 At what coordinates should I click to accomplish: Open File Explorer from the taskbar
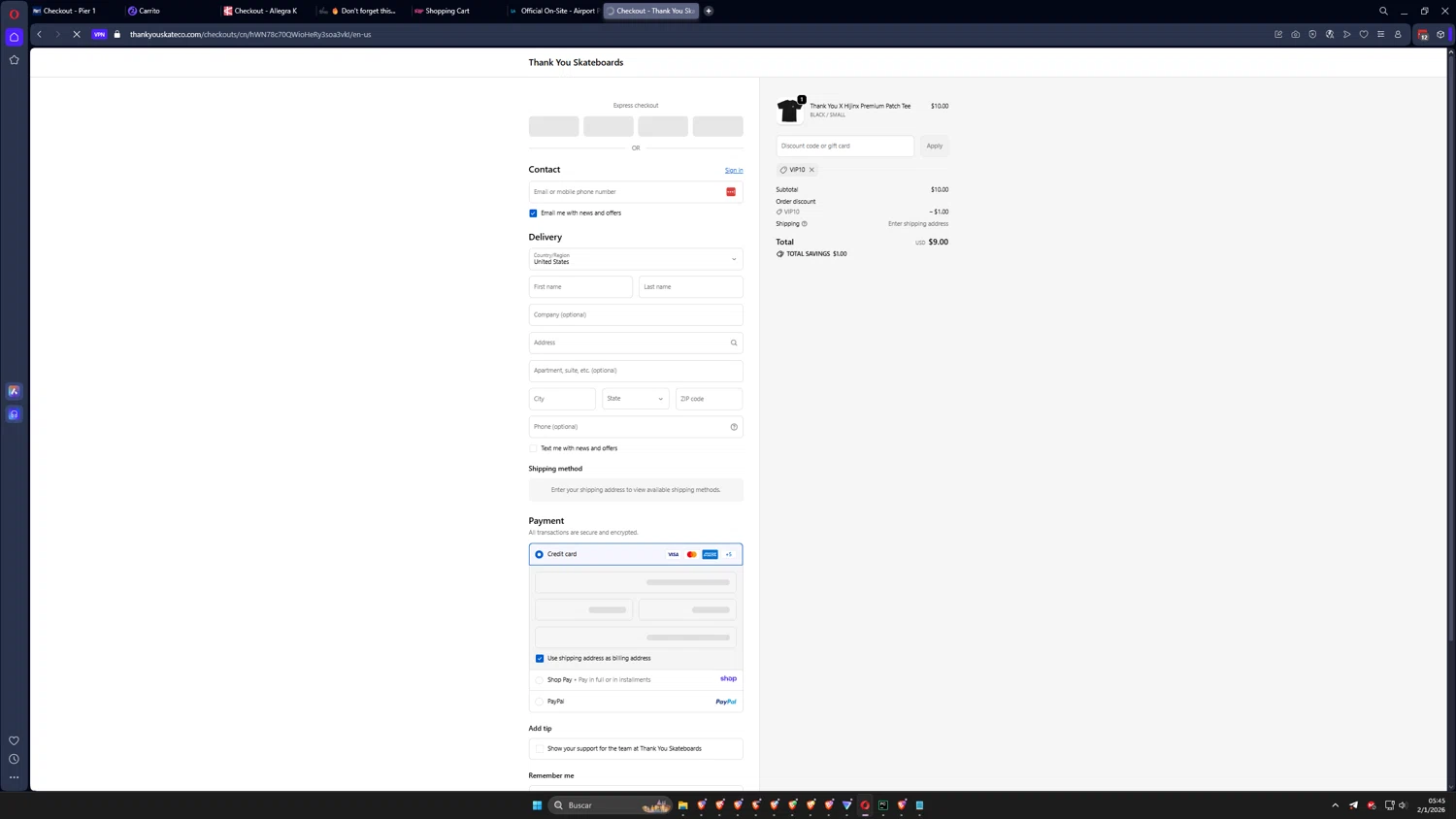(683, 805)
